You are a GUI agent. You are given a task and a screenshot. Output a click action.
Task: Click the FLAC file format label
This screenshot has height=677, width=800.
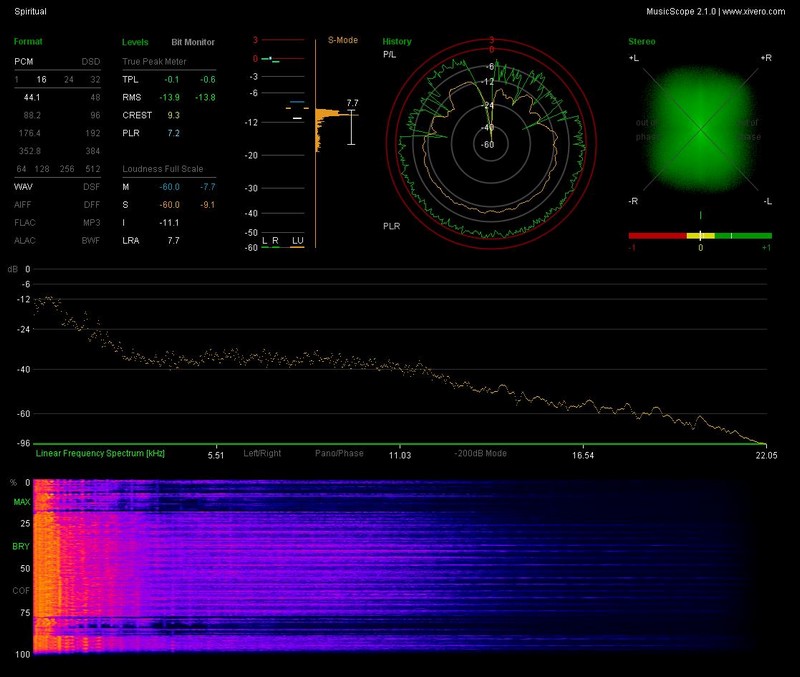tap(25, 222)
